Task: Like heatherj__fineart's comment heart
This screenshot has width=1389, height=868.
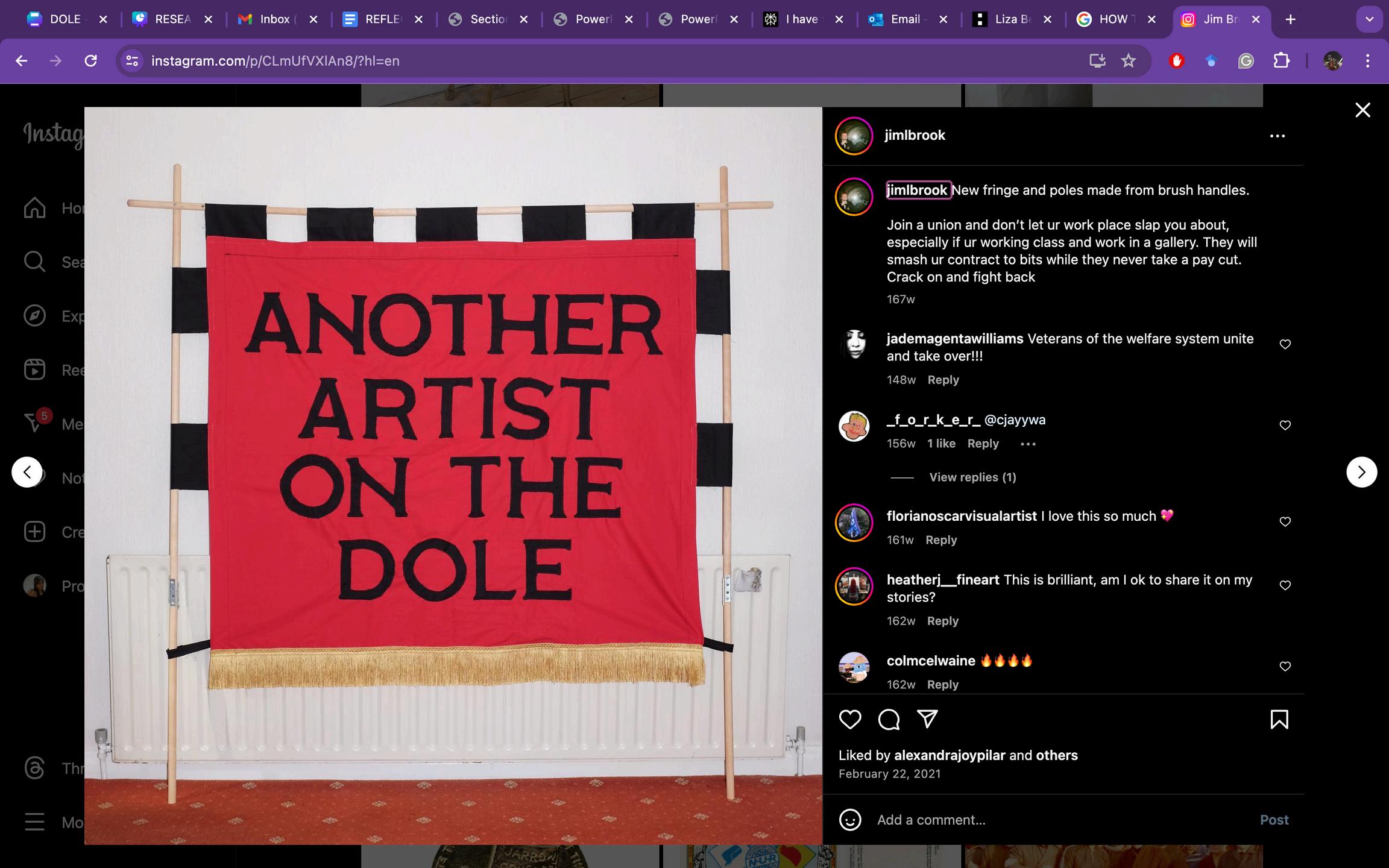Action: [1285, 585]
